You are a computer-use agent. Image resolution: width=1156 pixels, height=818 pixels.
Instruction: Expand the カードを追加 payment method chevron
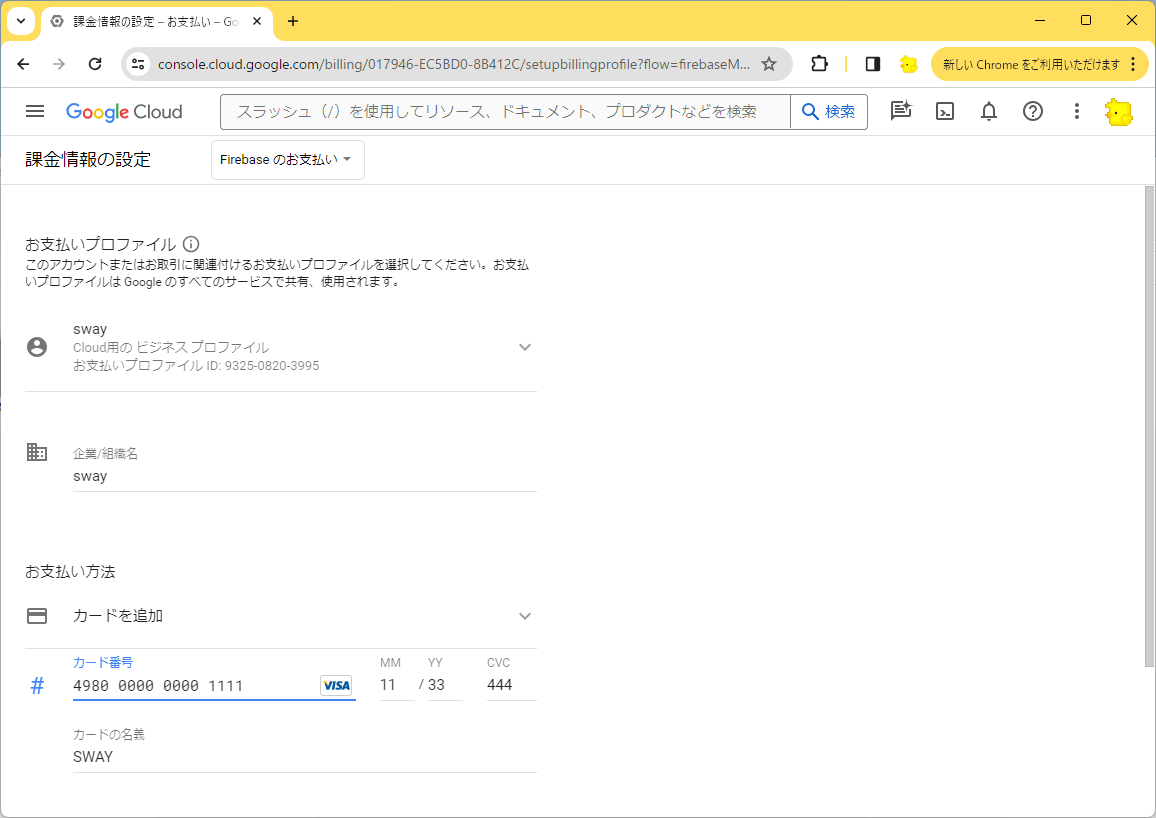pyautogui.click(x=525, y=616)
